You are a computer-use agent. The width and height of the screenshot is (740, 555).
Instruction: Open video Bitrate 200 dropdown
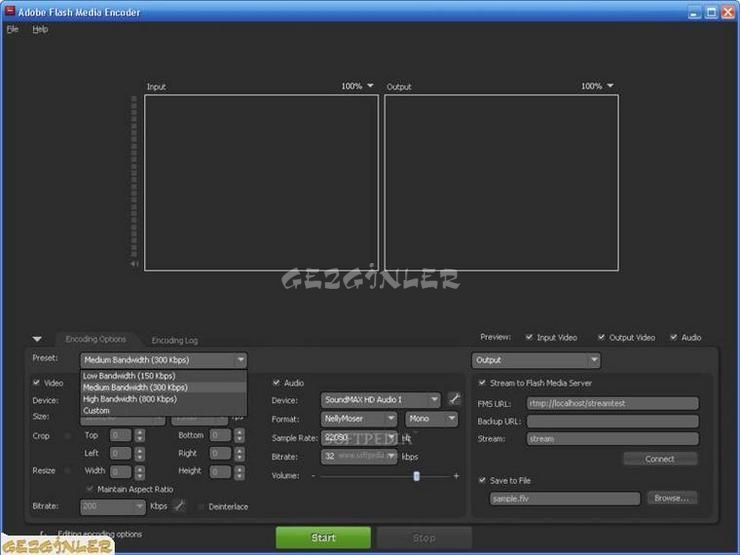pyautogui.click(x=112, y=506)
